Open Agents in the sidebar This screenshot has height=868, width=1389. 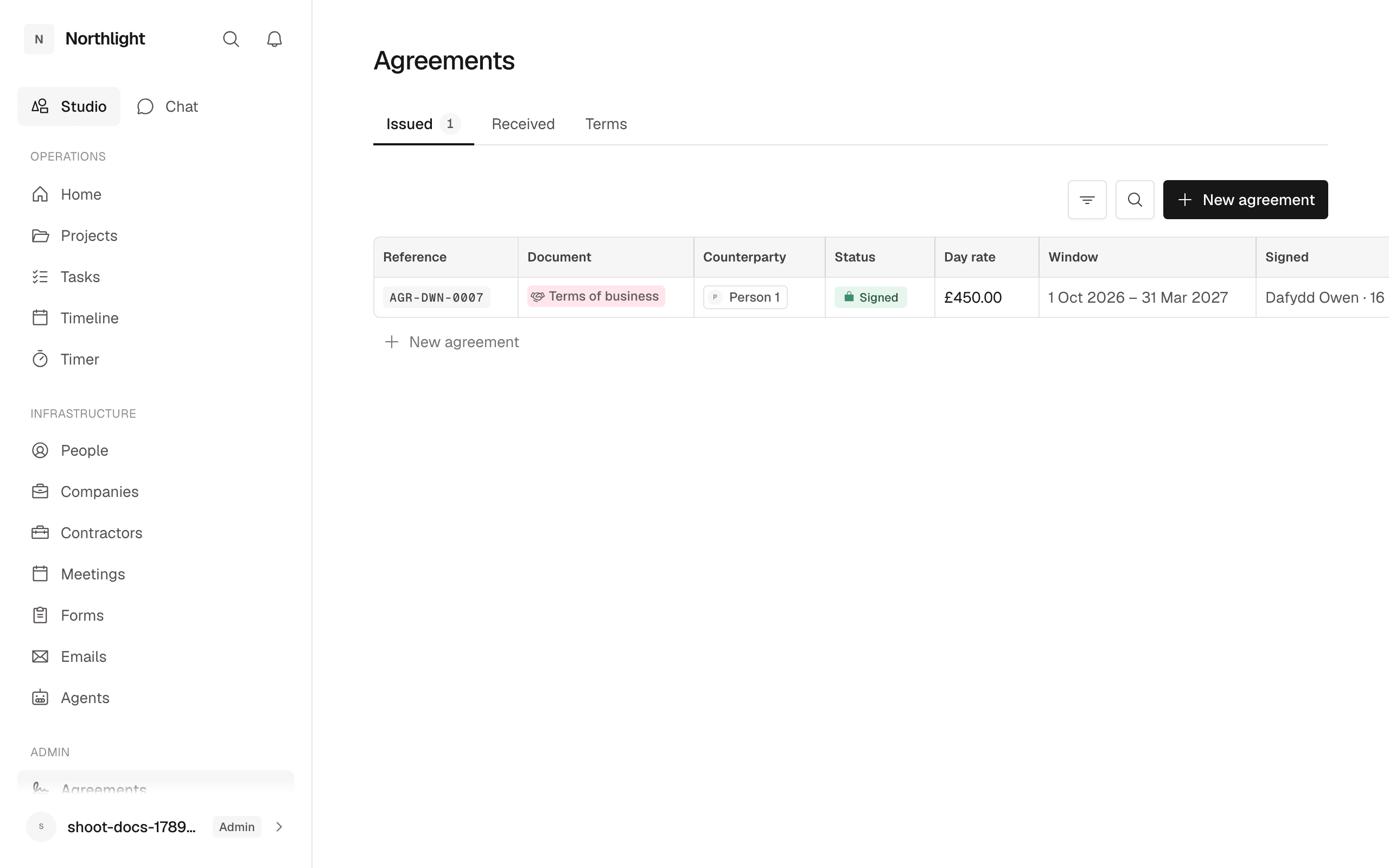[x=156, y=698]
